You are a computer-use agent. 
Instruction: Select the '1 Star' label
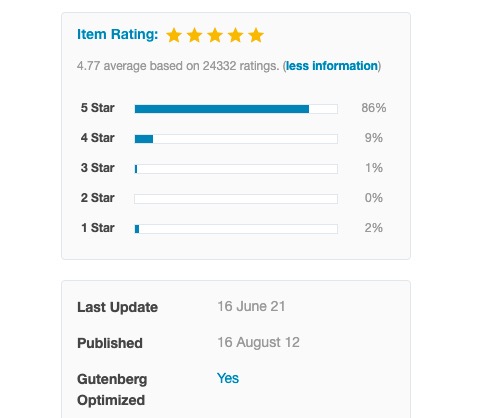[98, 228]
